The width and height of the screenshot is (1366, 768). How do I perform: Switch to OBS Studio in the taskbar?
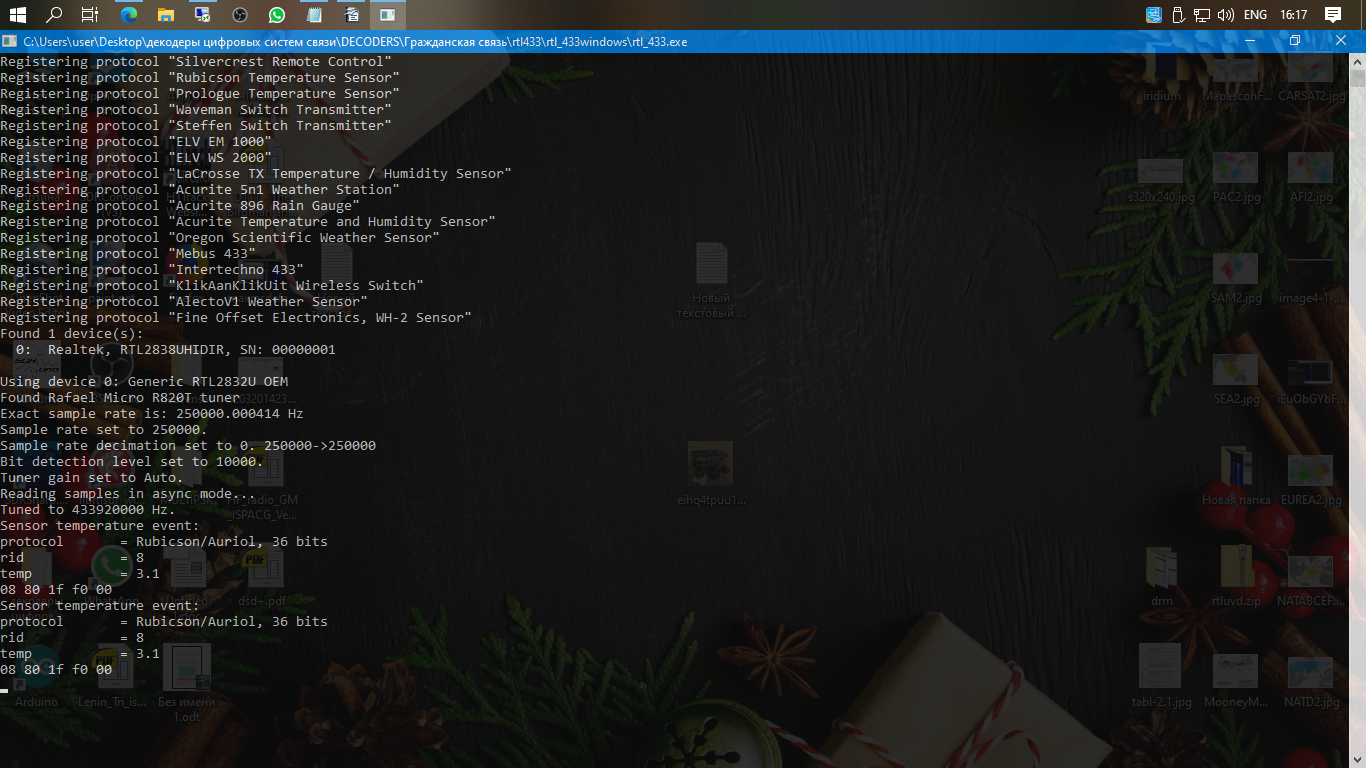pos(240,15)
